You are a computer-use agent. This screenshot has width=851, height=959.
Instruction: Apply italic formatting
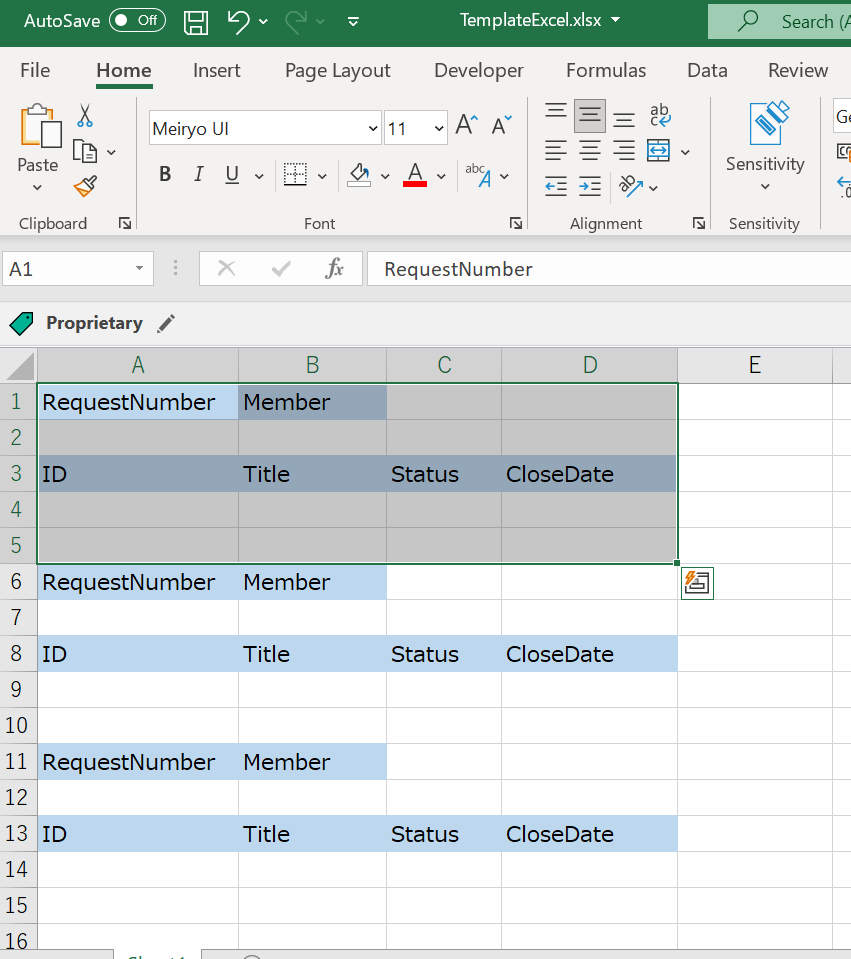tap(198, 174)
